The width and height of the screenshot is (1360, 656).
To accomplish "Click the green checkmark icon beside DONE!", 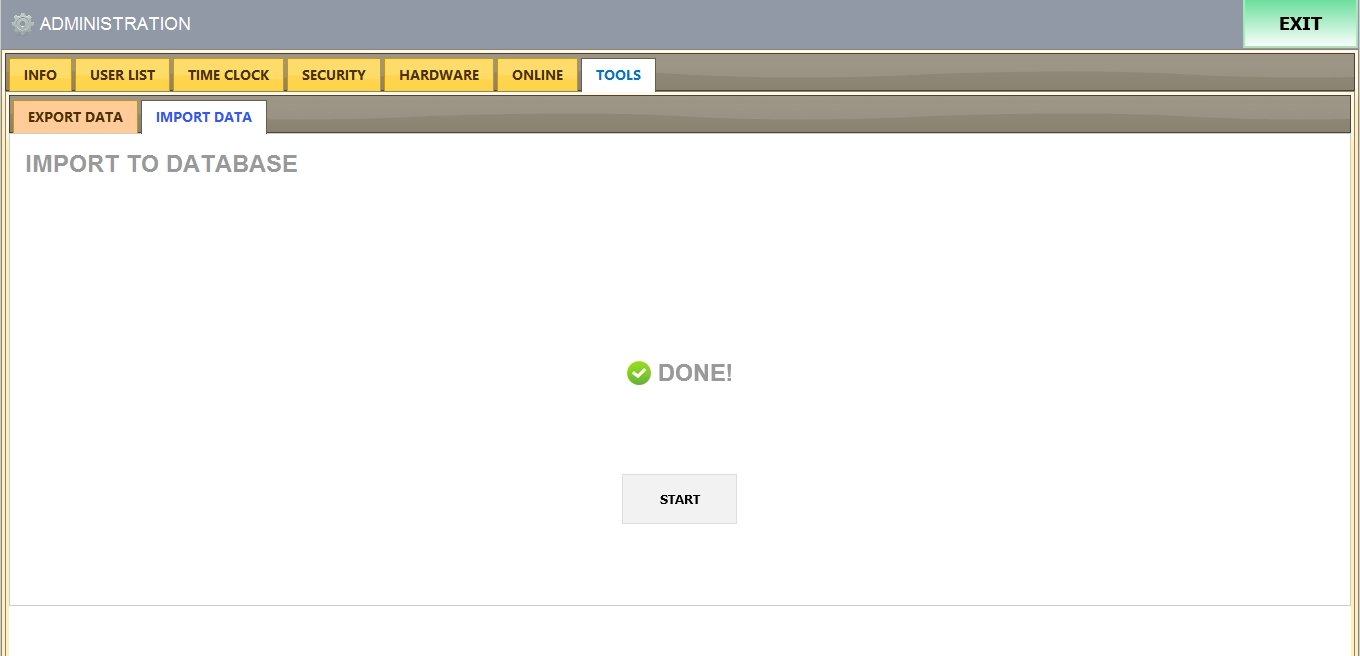I will [x=638, y=373].
